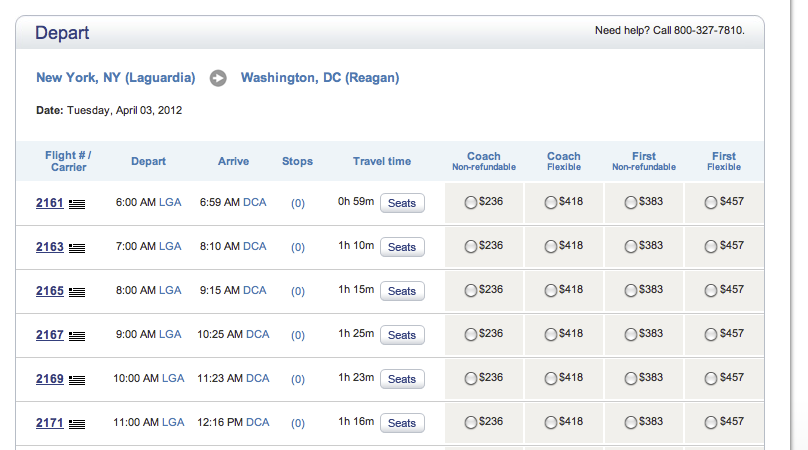Click the LGA airport link for 10:00 AM departure

(173, 378)
